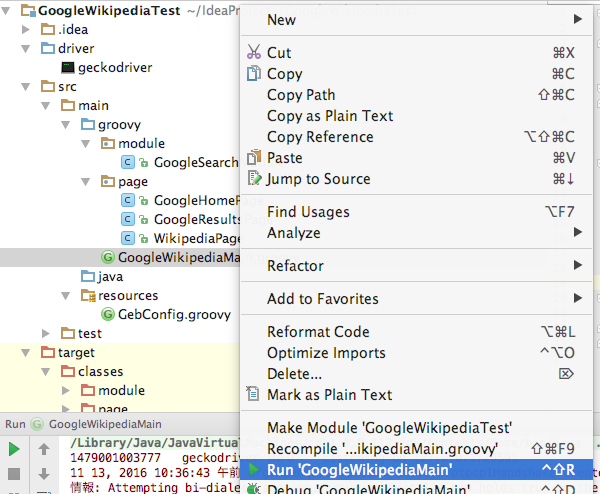
Task: Collapse the page package under groovy
Action: (85, 182)
